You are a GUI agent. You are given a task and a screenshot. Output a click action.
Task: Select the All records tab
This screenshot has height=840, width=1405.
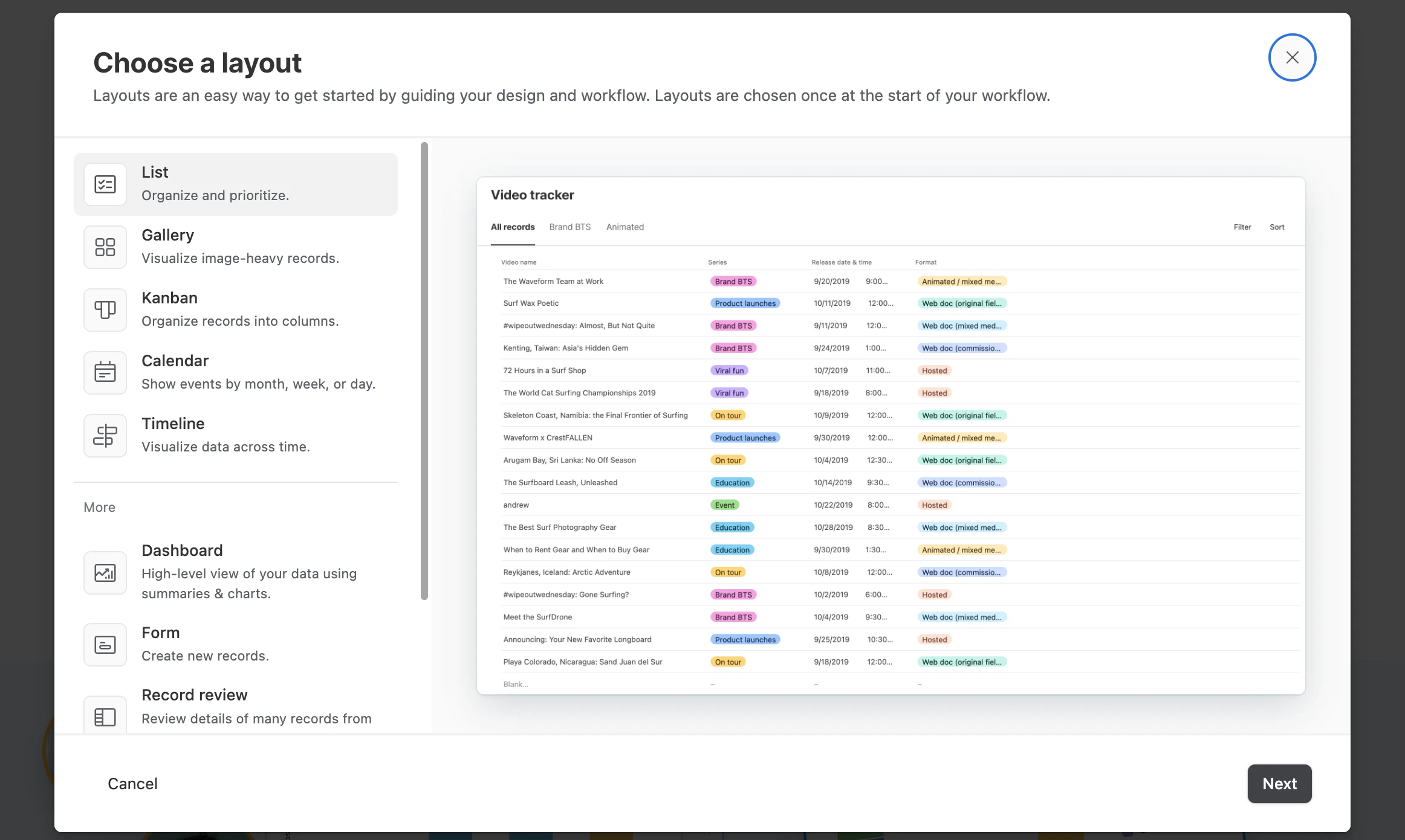[513, 227]
